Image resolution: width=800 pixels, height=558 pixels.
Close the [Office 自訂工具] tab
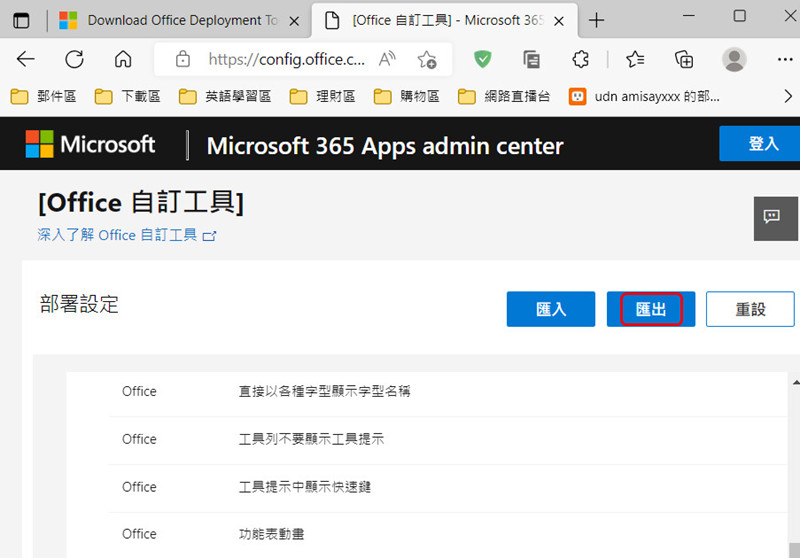559,21
